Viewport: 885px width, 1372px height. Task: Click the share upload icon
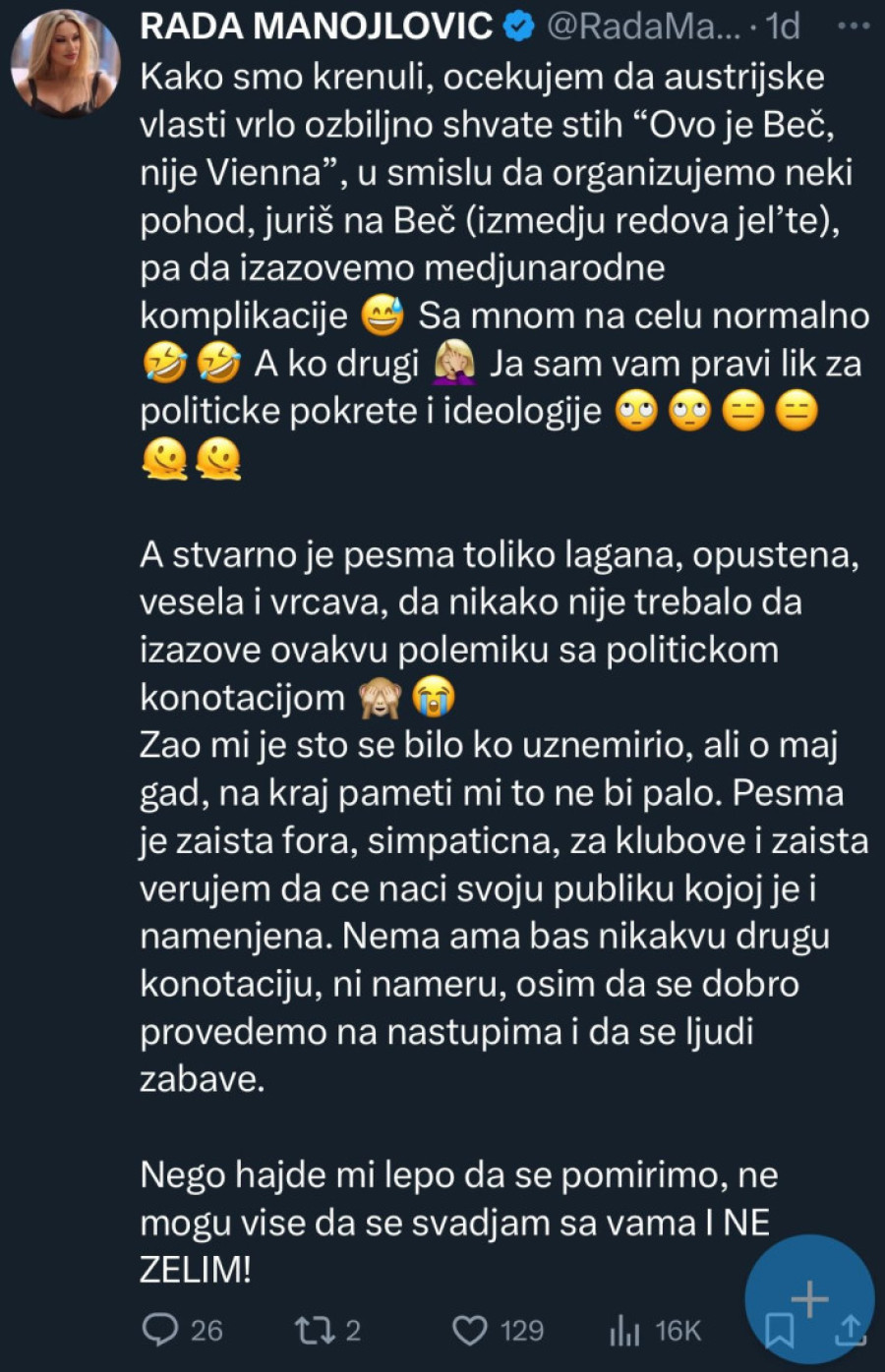(850, 1330)
